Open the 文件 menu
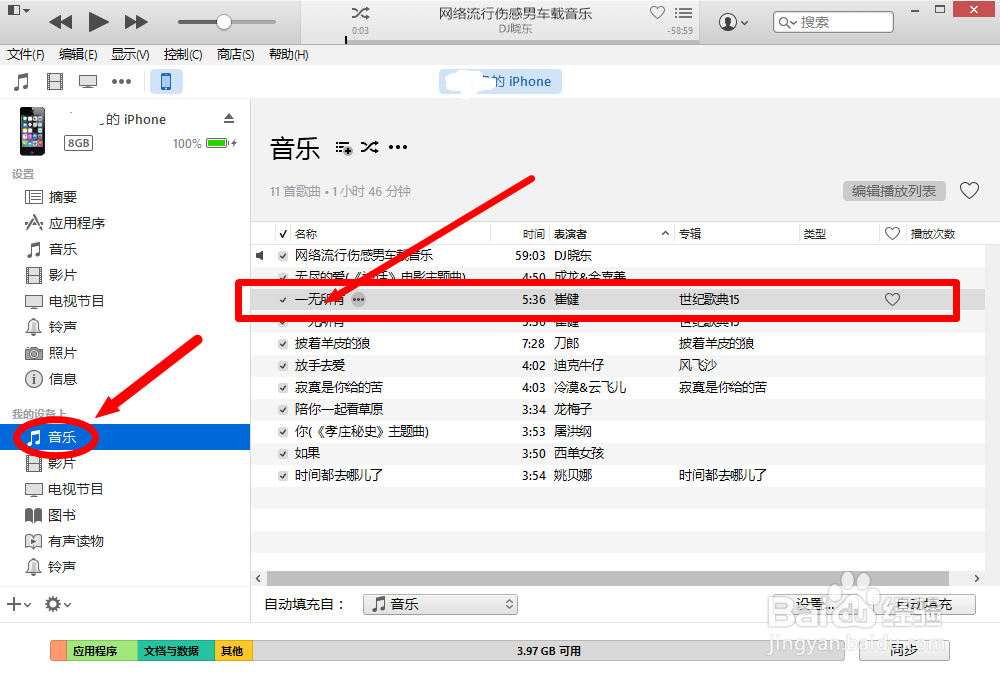 pyautogui.click(x=26, y=55)
